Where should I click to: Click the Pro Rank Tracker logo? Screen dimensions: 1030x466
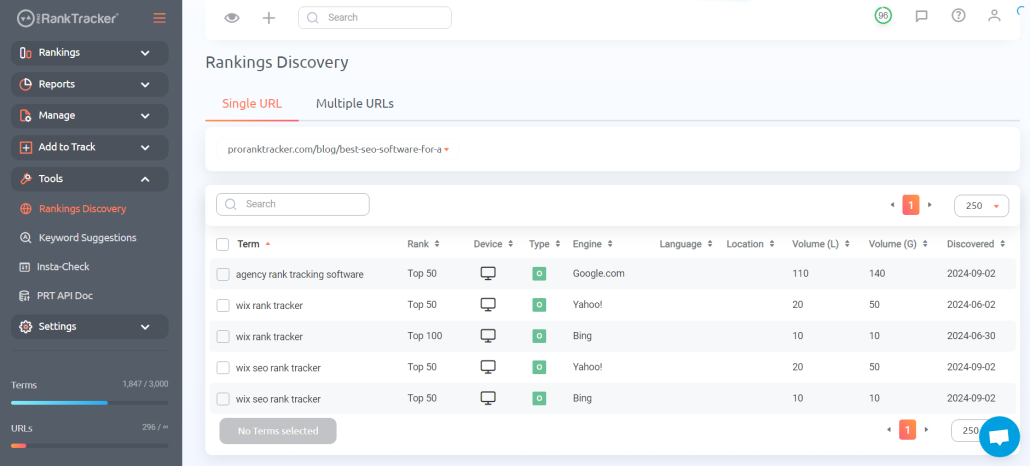[68, 18]
